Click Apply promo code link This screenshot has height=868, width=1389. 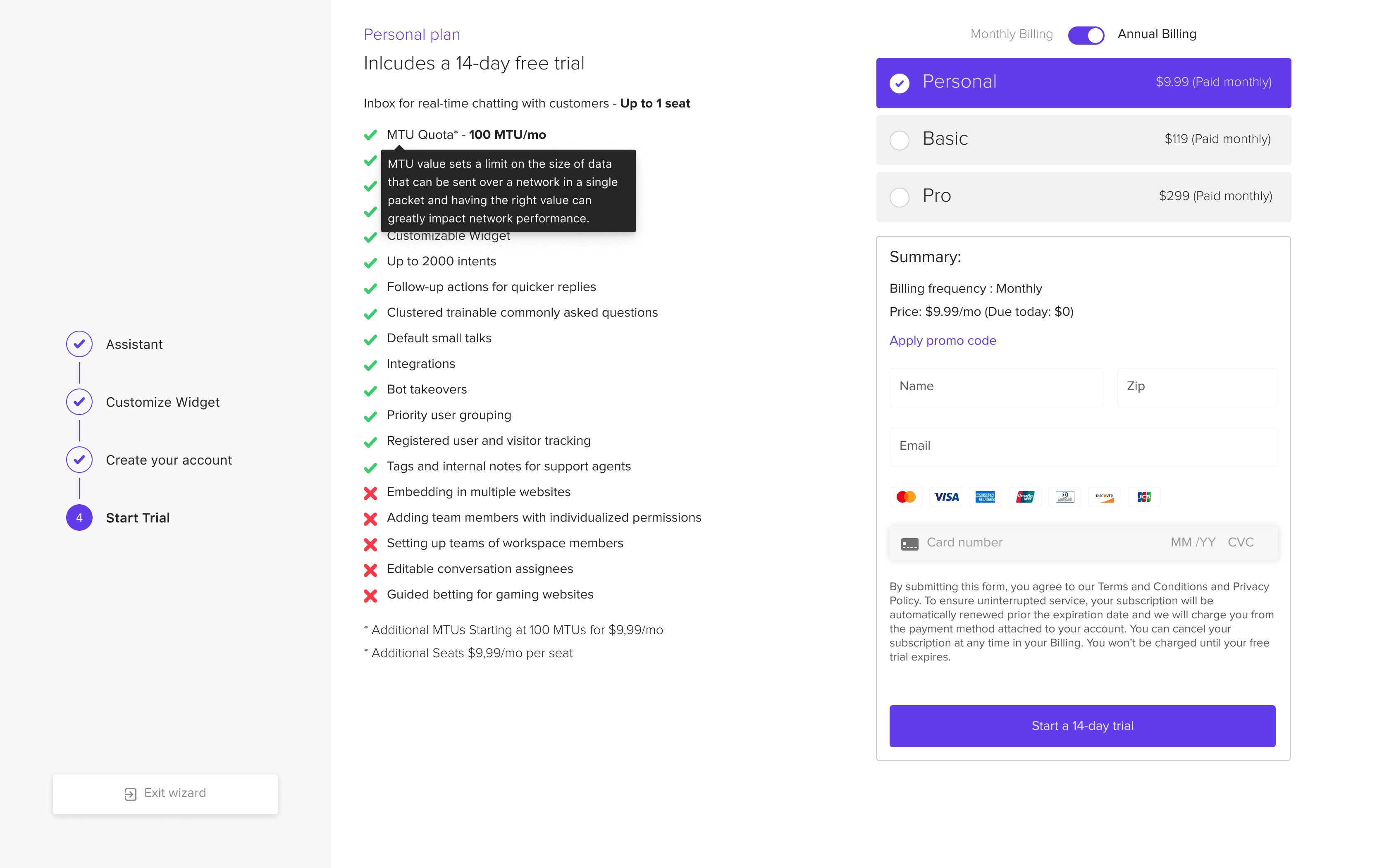943,341
